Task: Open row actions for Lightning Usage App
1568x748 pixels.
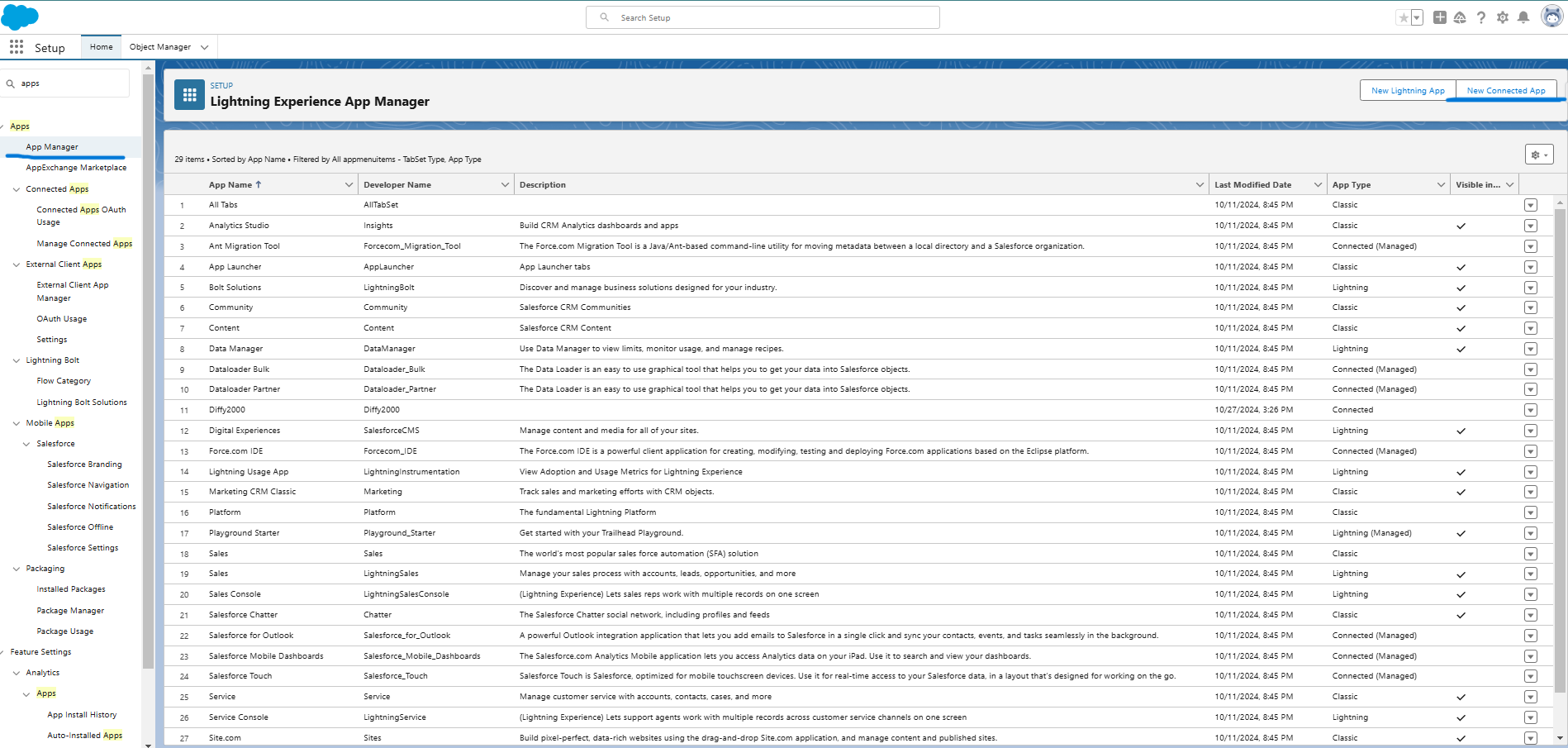Action: (x=1530, y=472)
